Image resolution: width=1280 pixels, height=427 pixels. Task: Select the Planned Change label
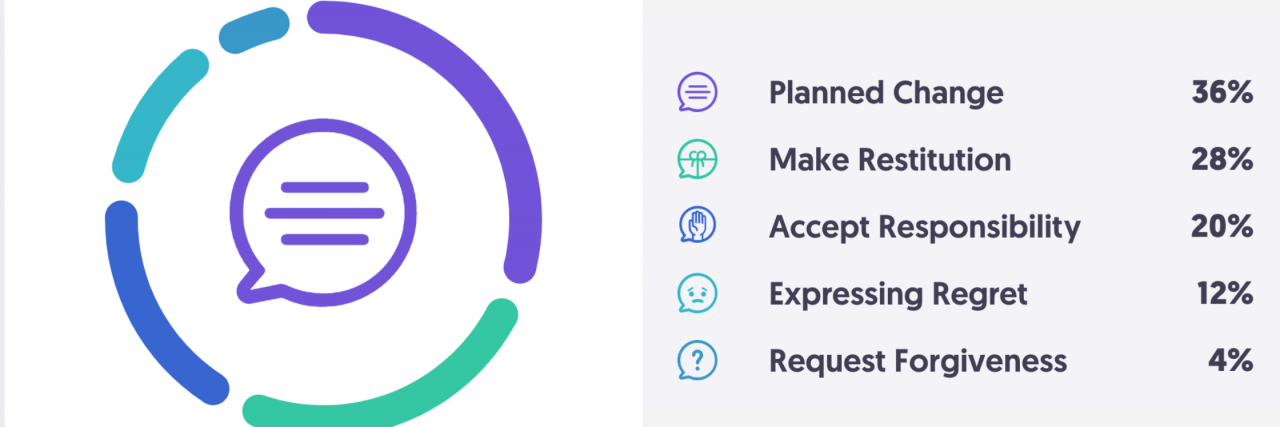(886, 93)
